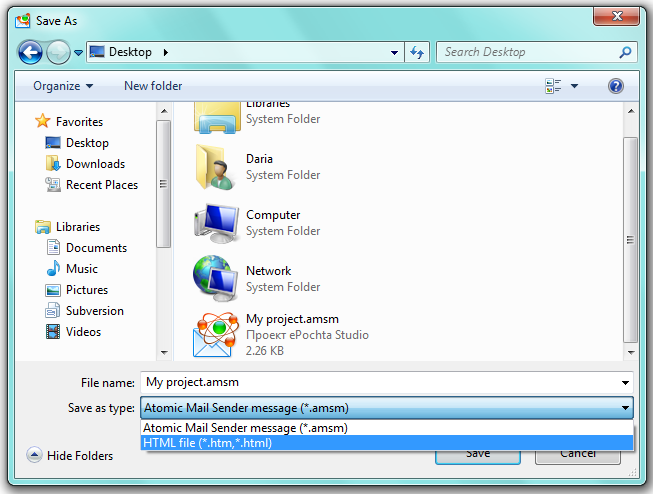The image size is (653, 494).
Task: Open the Computer icon in file list
Action: (216, 222)
